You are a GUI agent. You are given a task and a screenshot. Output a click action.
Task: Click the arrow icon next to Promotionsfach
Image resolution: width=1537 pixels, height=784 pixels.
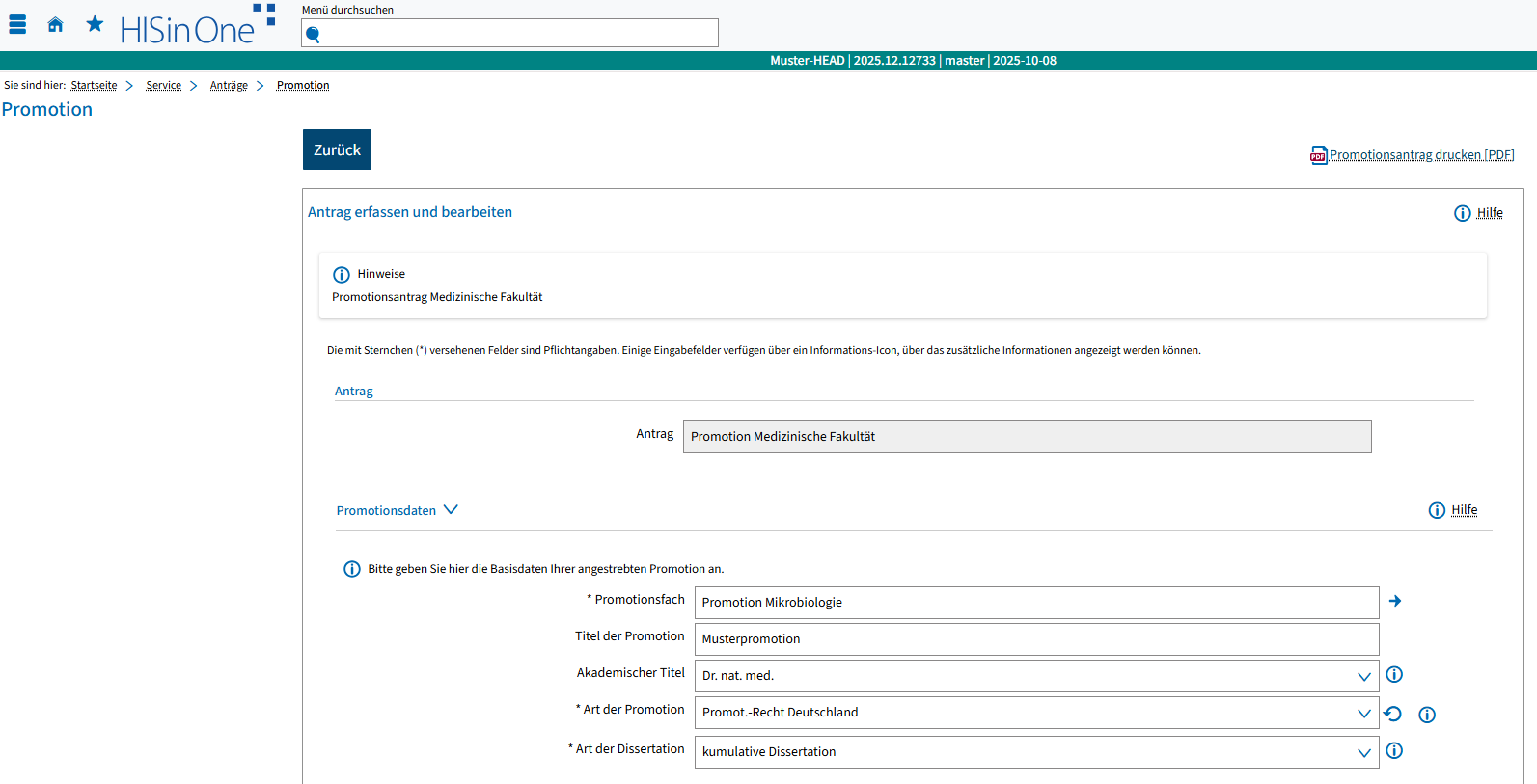click(x=1395, y=601)
